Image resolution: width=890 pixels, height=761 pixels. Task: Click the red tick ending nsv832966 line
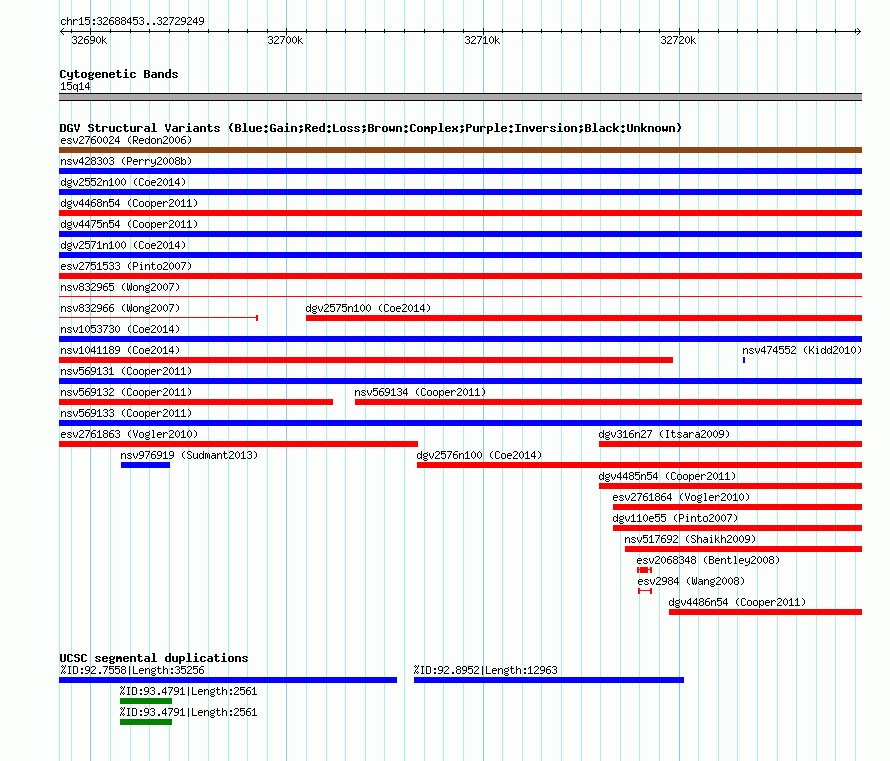(x=257, y=318)
